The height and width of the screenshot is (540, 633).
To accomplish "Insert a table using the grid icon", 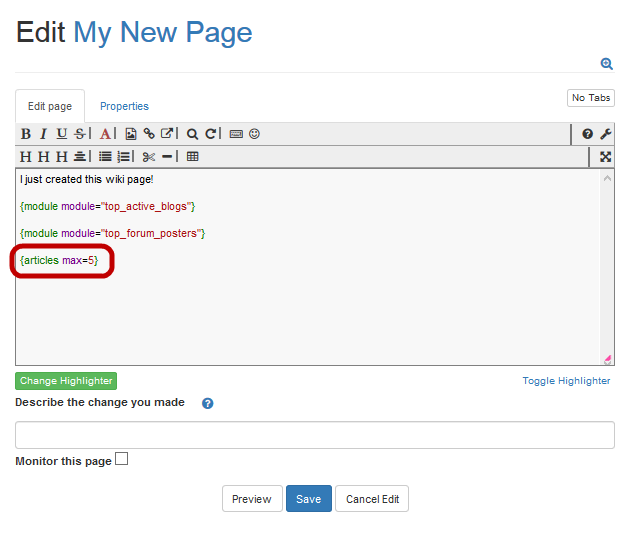I will point(192,156).
